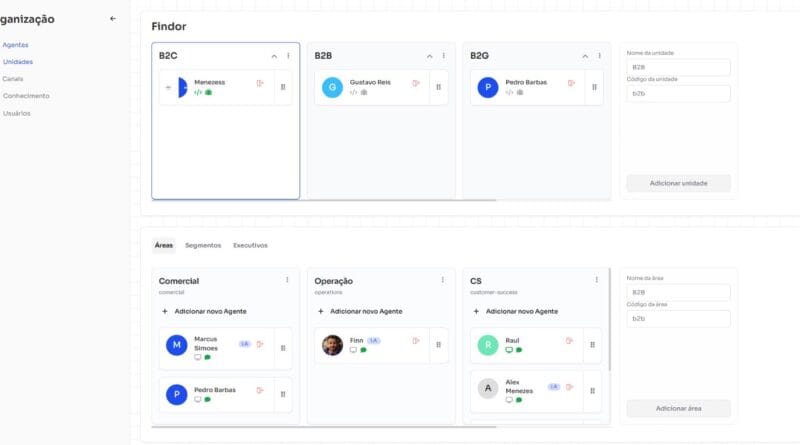Click the code icon under Menezess
The image size is (800, 445).
tap(198, 93)
